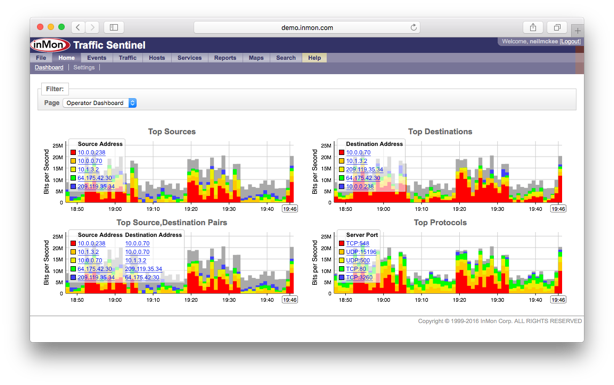The image size is (614, 385).
Task: Open 209.119.35.34 in Top Sources legend
Action: 96,186
